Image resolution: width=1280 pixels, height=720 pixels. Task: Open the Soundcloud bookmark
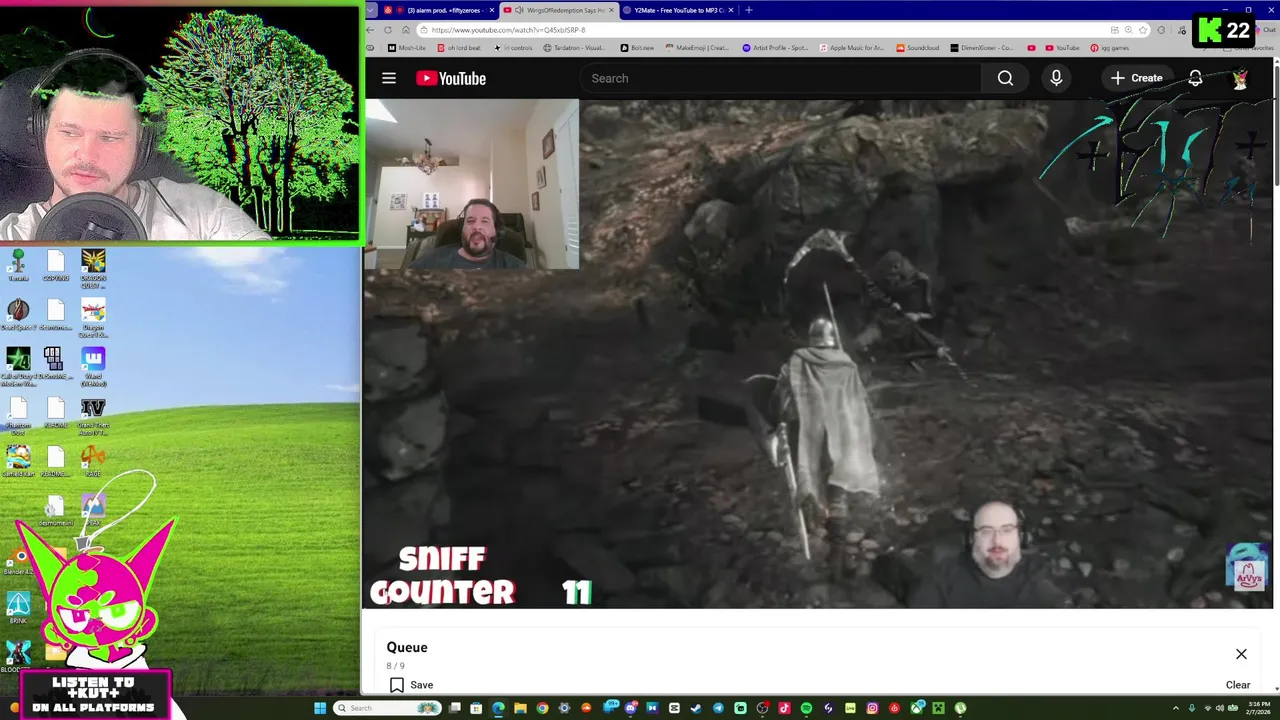pos(918,48)
